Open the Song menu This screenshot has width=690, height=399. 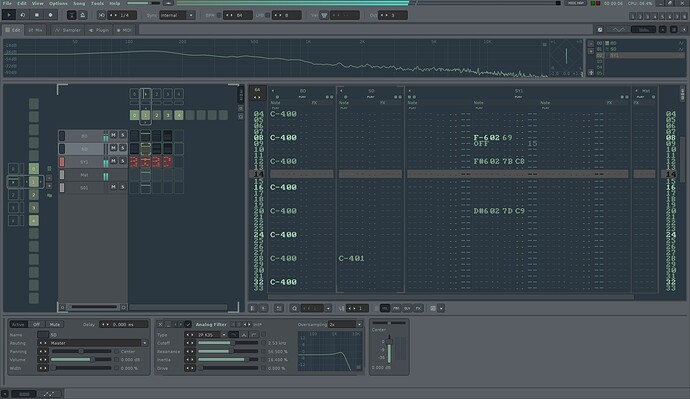[x=79, y=3]
